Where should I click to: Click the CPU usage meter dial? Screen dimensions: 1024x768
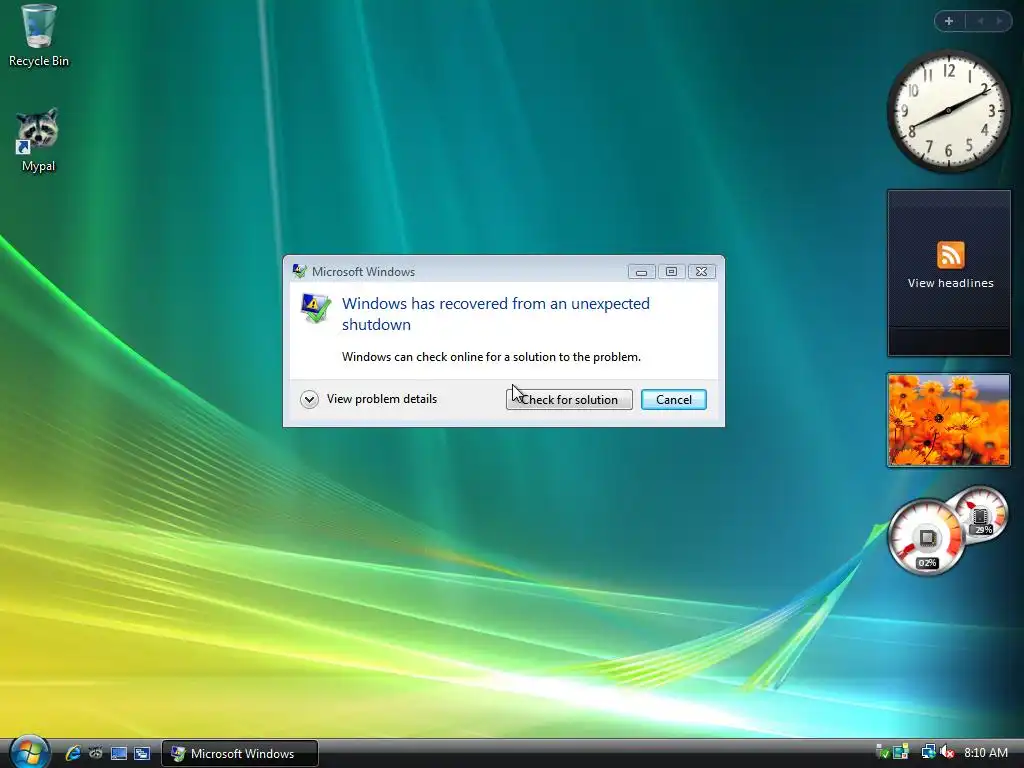[926, 537]
